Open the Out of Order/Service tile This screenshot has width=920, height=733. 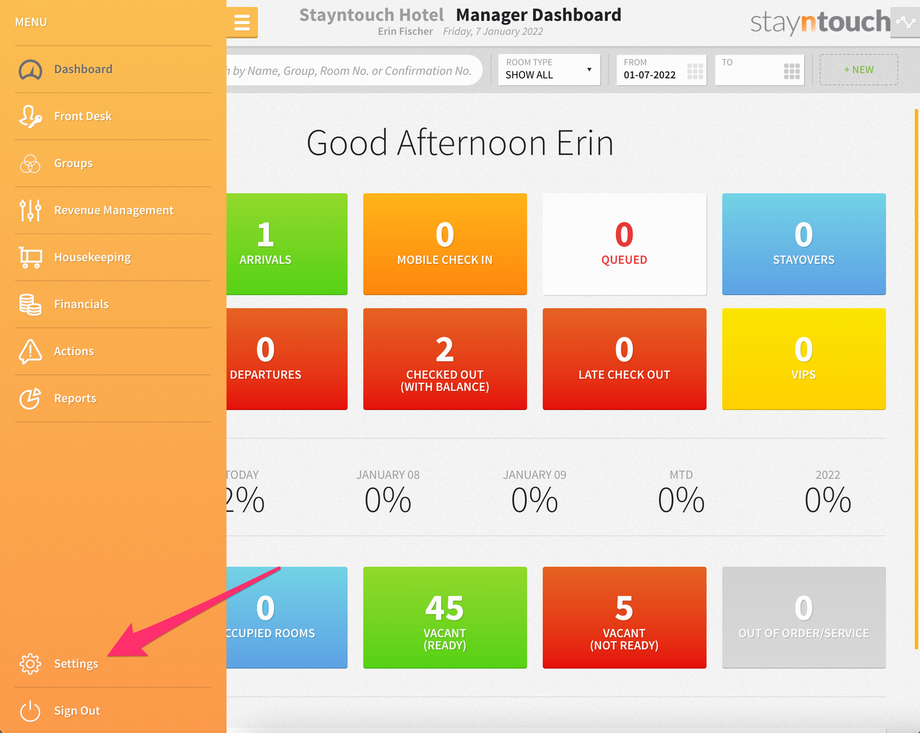[804, 617]
